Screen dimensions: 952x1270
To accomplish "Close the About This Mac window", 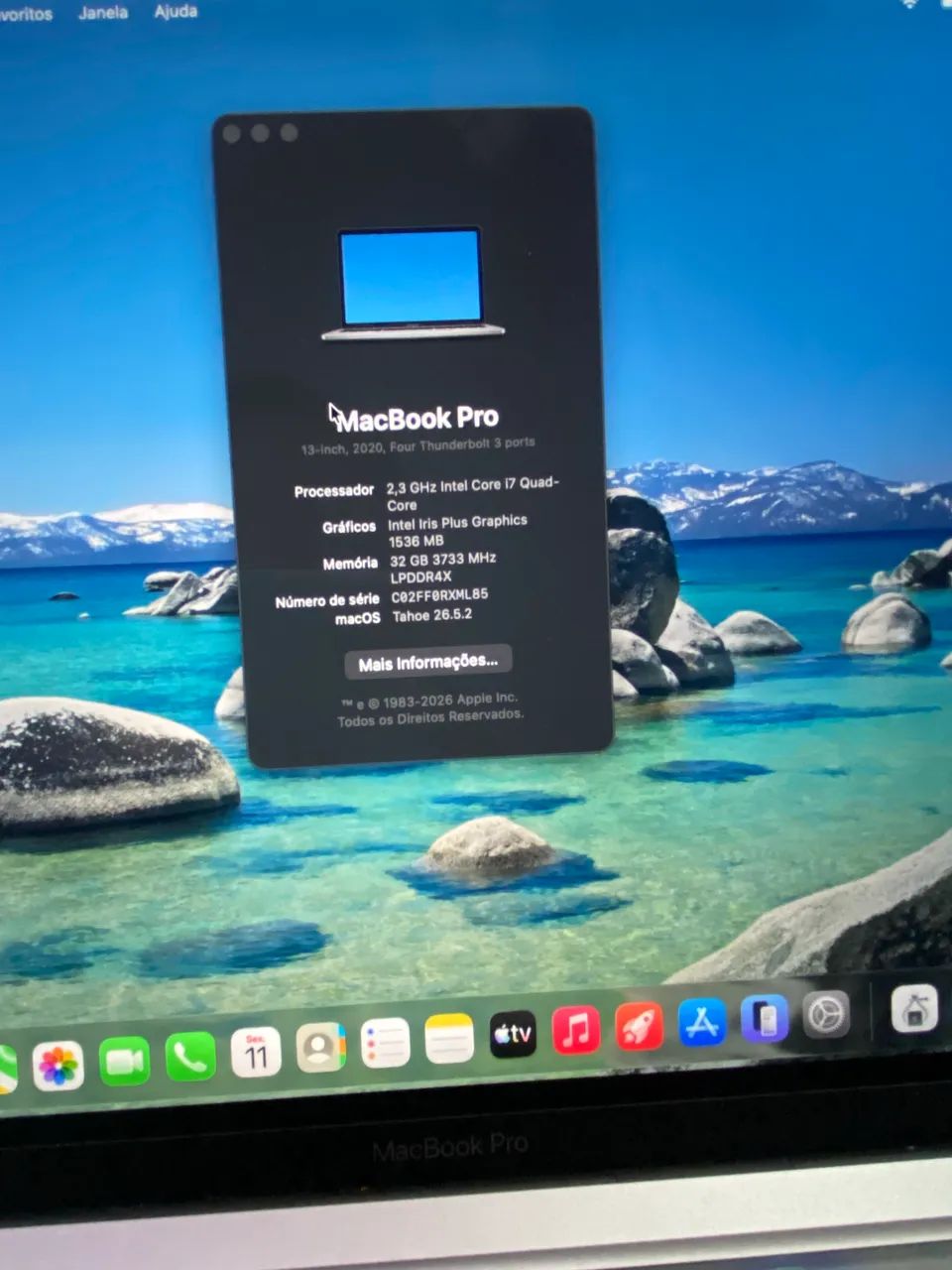I will coord(232,134).
